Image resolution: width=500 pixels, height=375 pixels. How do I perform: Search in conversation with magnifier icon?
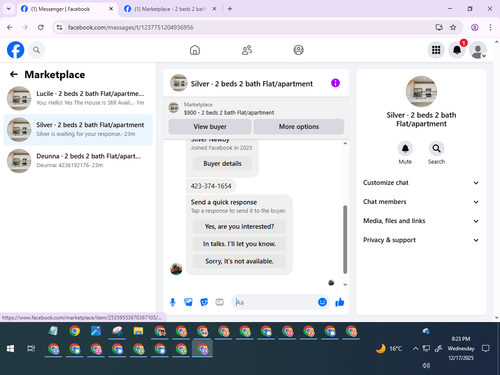coord(436,149)
